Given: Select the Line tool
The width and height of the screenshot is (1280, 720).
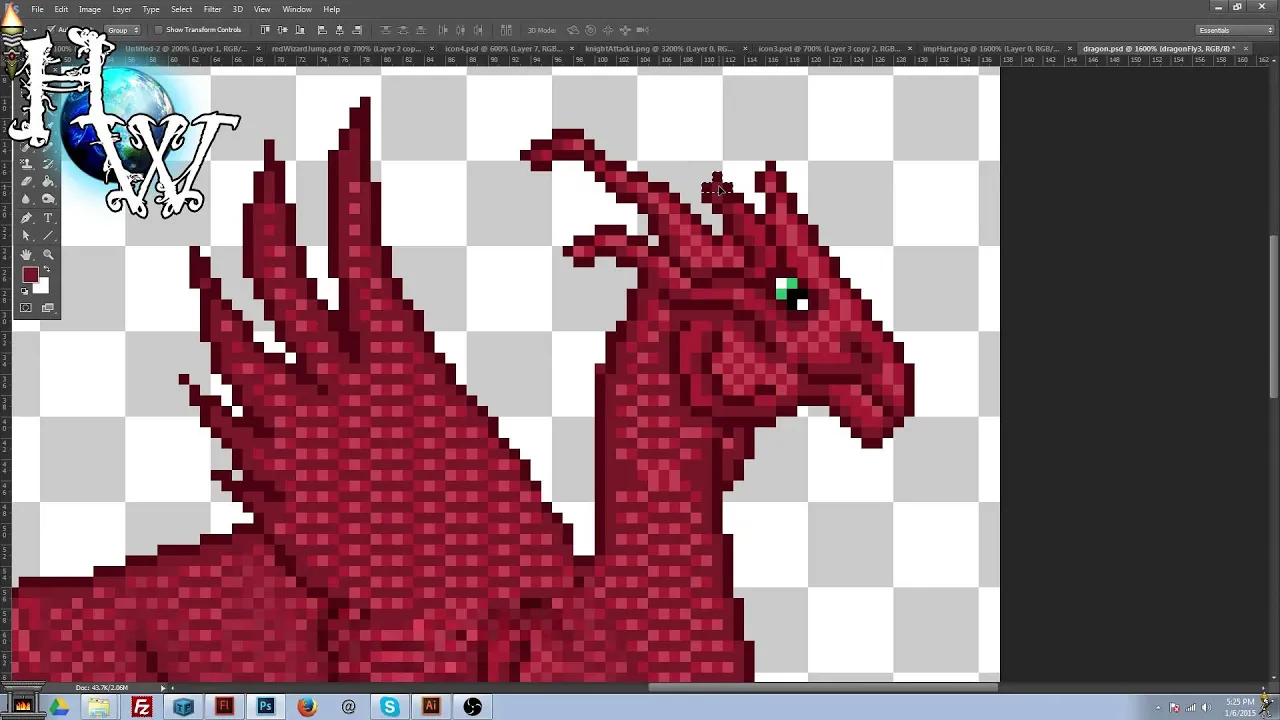Looking at the screenshot, I should tap(48, 235).
